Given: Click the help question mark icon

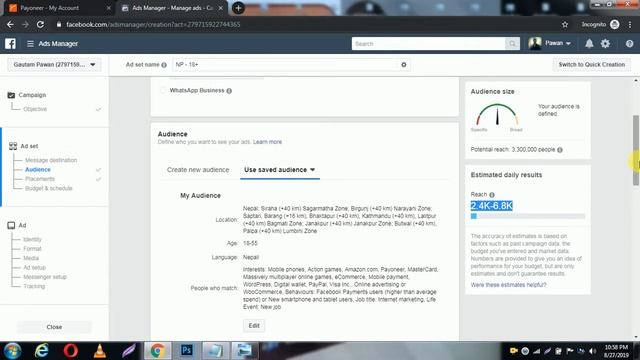Looking at the screenshot, I should pyautogui.click(x=629, y=44).
